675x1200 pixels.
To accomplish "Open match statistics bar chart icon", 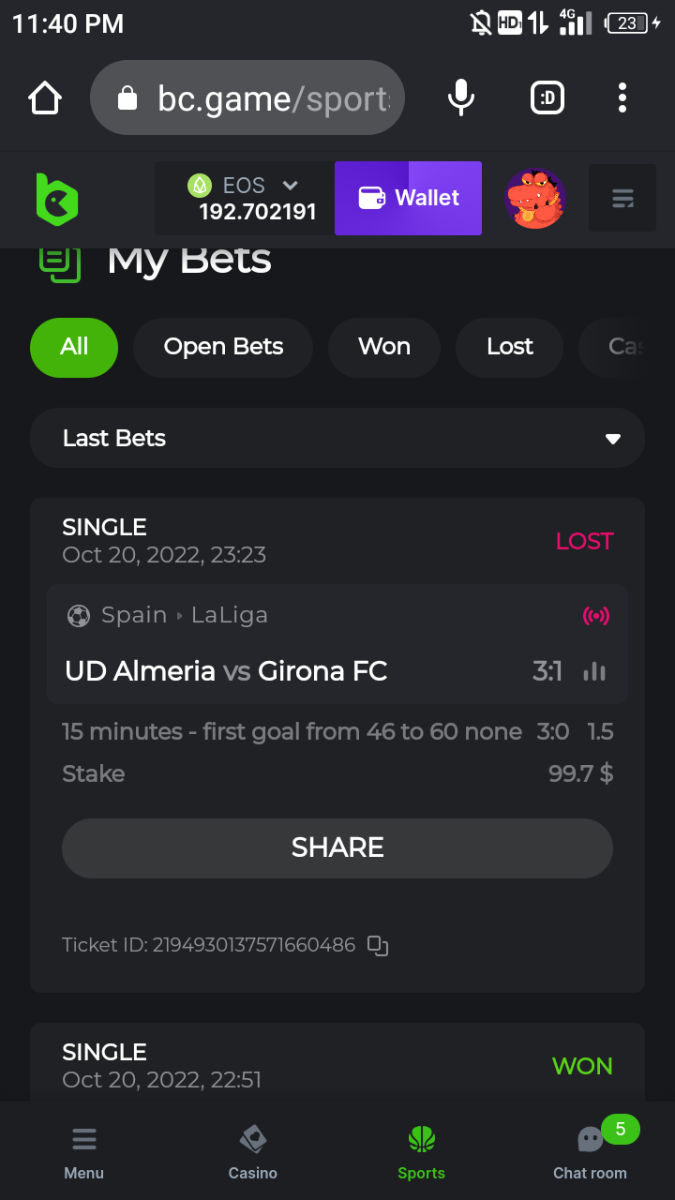I will point(595,671).
